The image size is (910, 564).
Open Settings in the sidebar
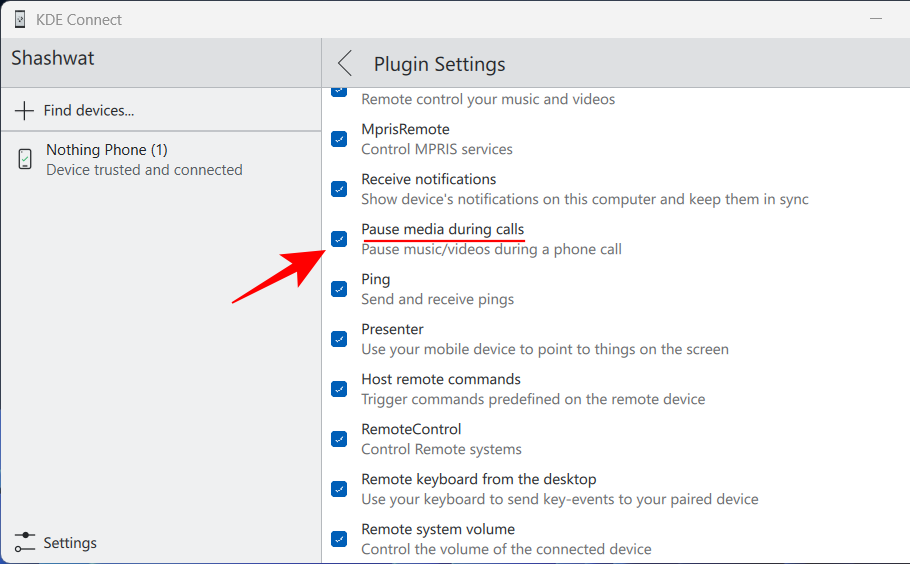click(70, 543)
